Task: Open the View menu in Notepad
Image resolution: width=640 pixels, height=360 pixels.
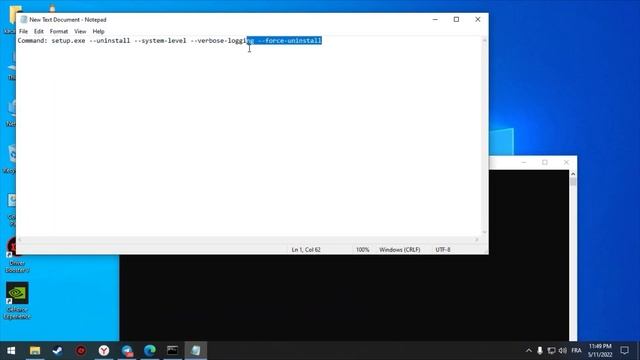Action: [80, 31]
